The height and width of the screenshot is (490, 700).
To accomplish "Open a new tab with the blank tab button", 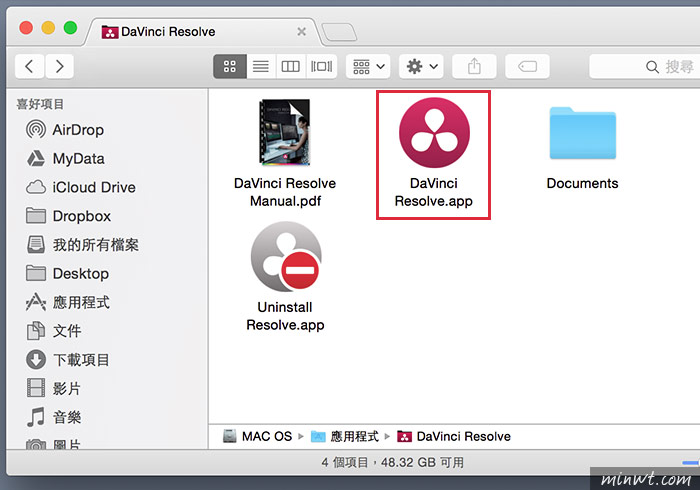I will tap(339, 32).
